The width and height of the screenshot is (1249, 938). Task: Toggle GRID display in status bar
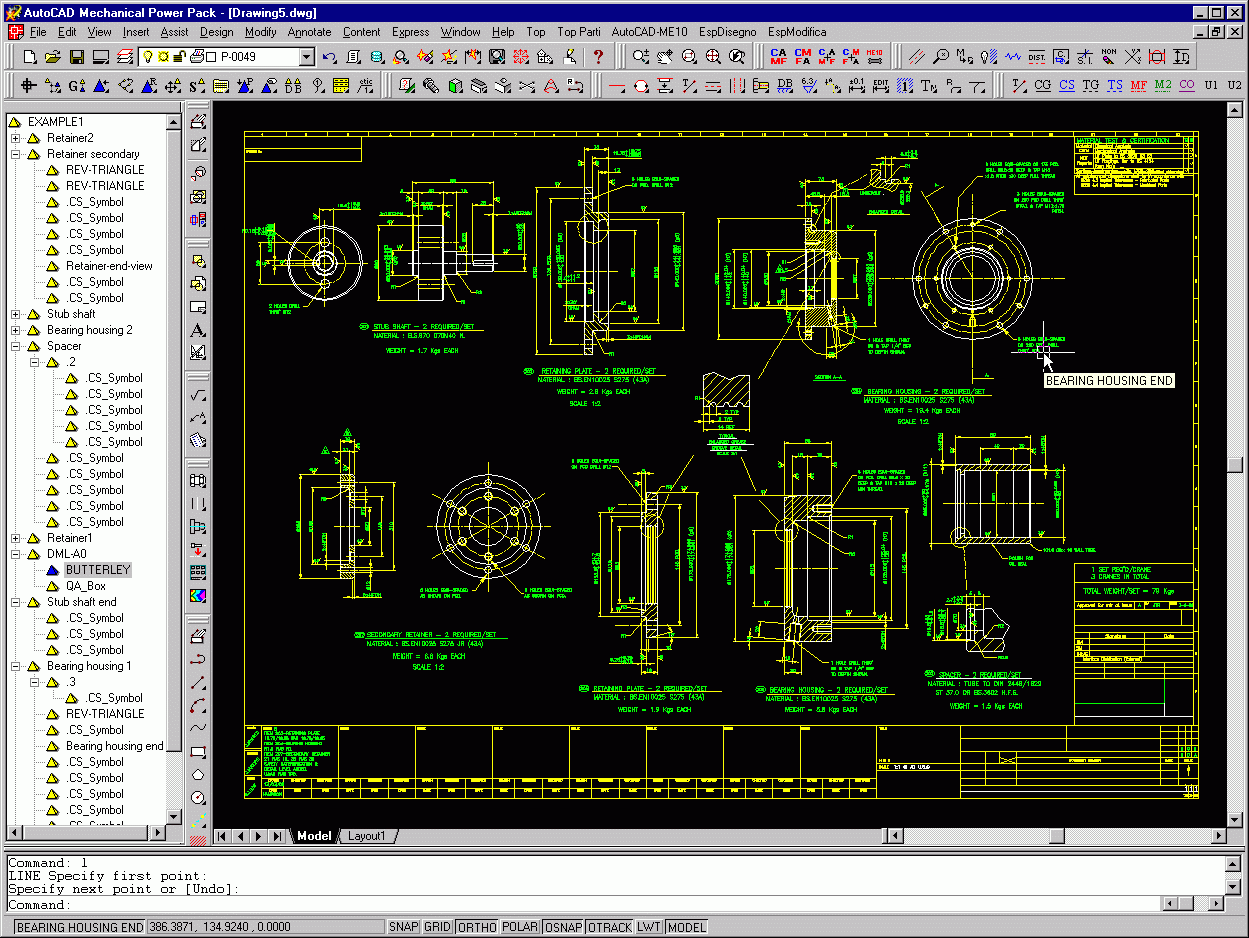click(x=437, y=927)
